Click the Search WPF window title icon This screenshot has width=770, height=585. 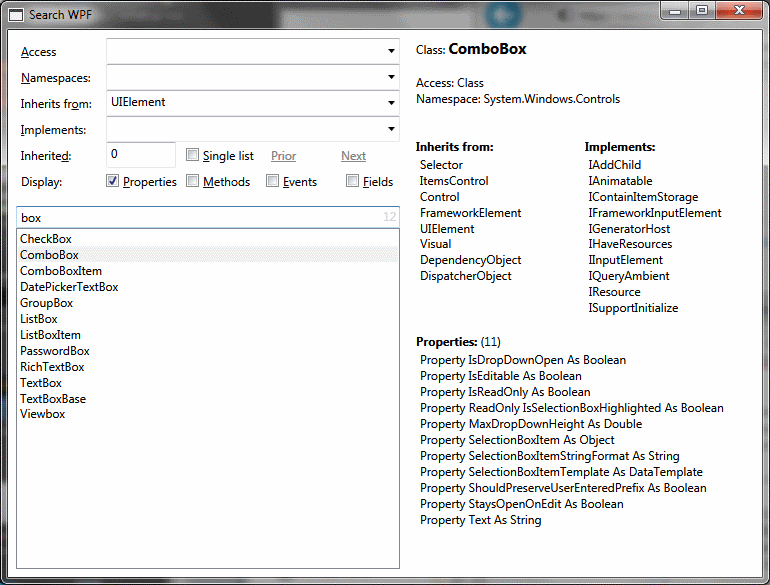pyautogui.click(x=16, y=15)
